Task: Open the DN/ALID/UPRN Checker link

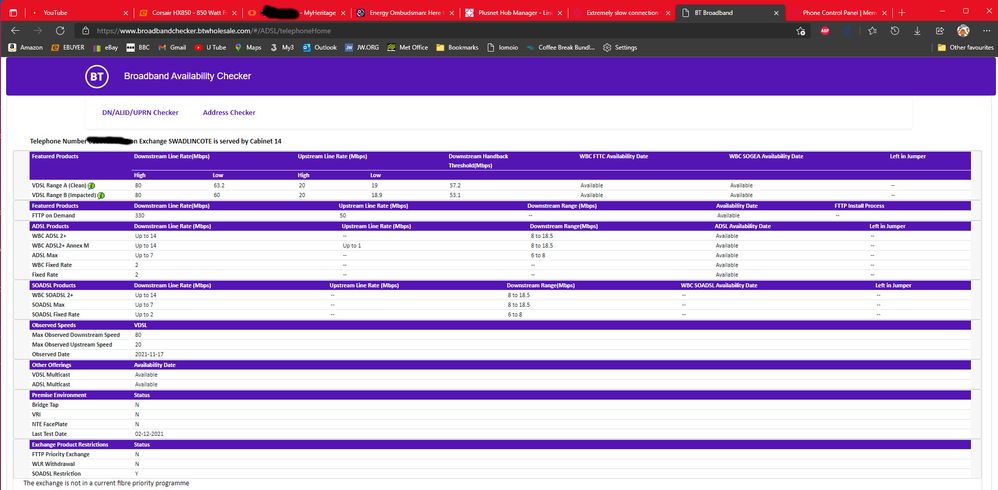Action: tap(140, 113)
